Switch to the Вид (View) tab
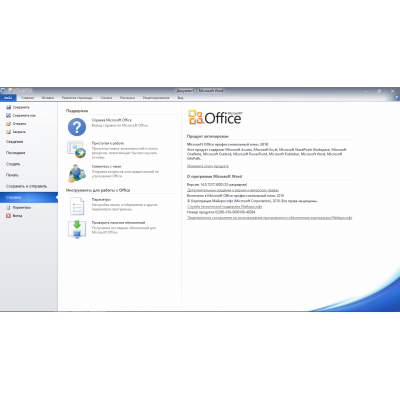Viewport: 400px width, 400px height. pyautogui.click(x=180, y=98)
